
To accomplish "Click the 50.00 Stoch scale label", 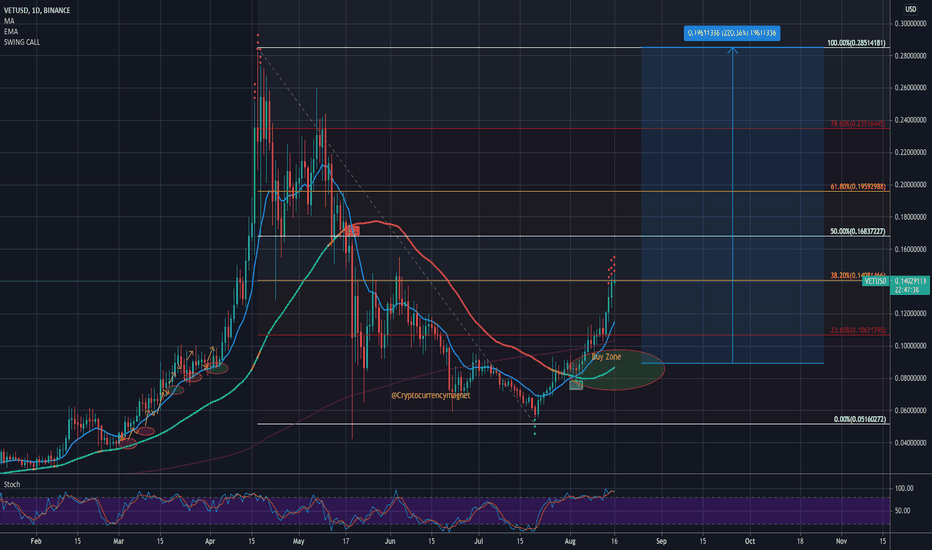I will pos(902,511).
